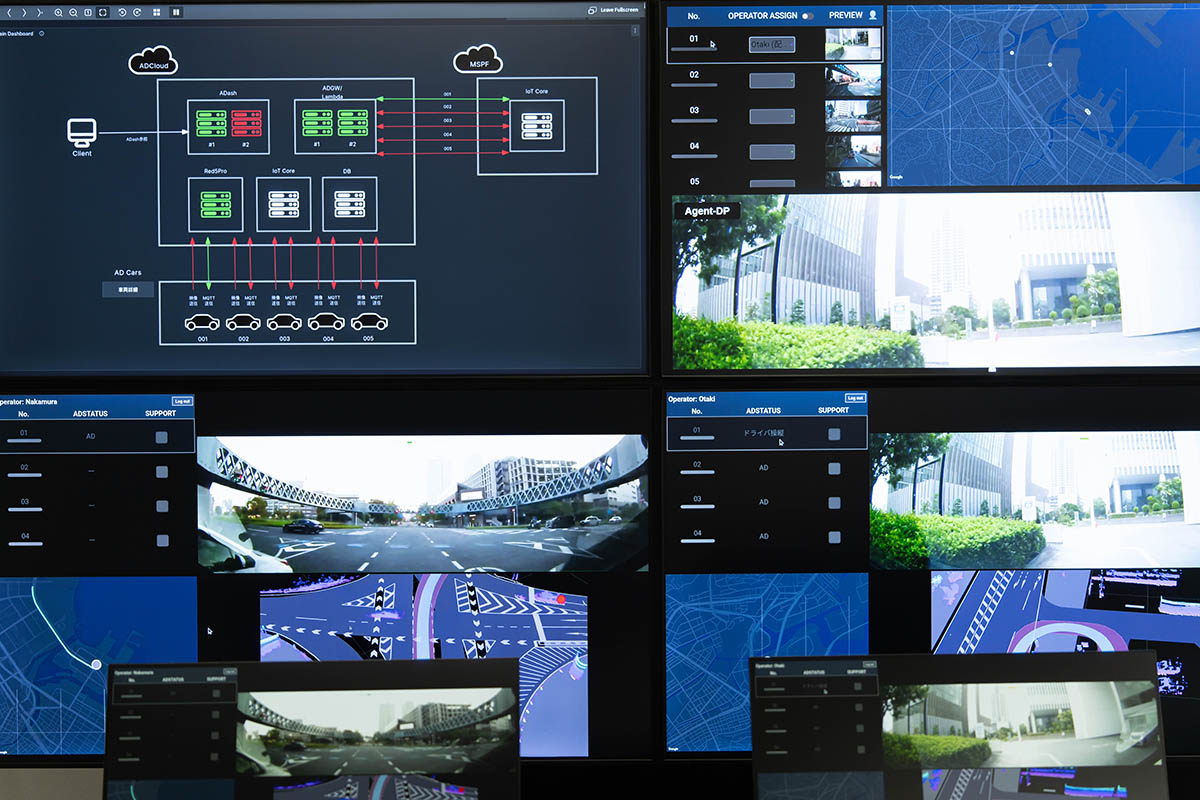Viewport: 1200px width, 800px height.
Task: Check SUPPORT for row 03 in Otaki panel
Action: pyautogui.click(x=834, y=503)
